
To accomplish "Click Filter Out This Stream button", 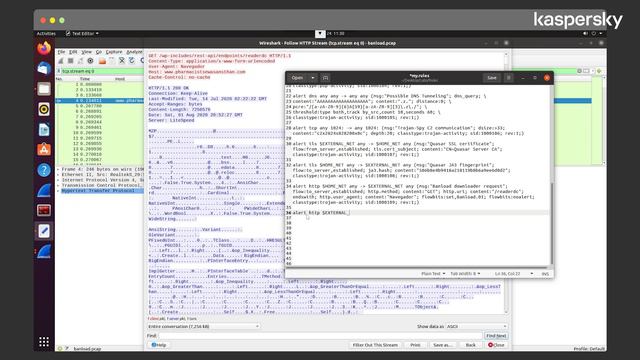I will click(375, 345).
